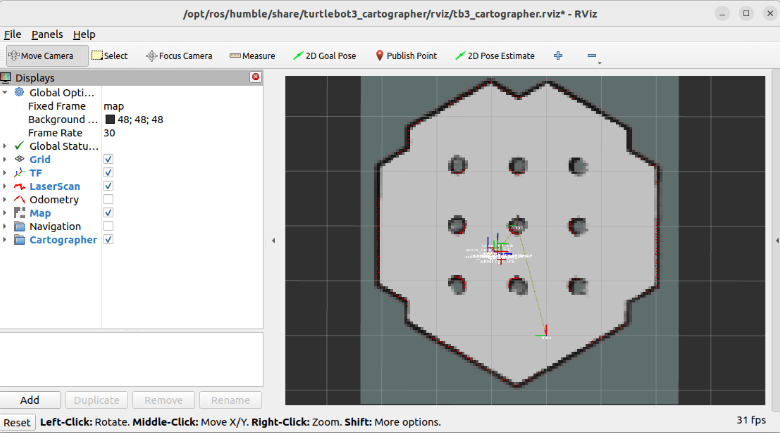
Task: Uncheck the TF display checkbox
Action: click(x=108, y=173)
